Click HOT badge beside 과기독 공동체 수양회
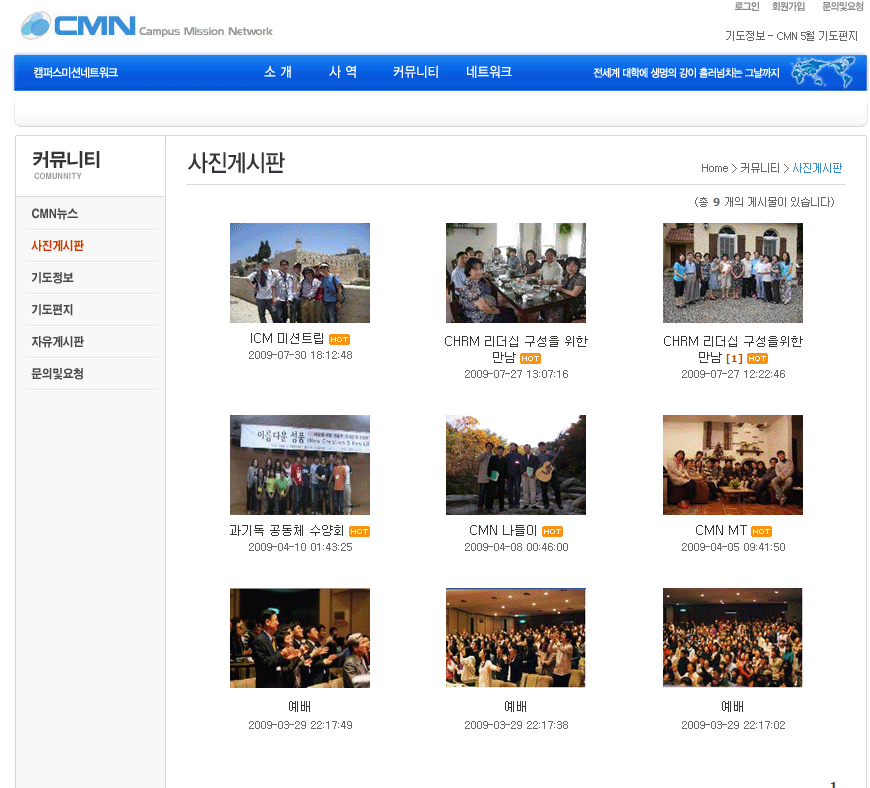Screen dimensions: 870x788 click(359, 532)
